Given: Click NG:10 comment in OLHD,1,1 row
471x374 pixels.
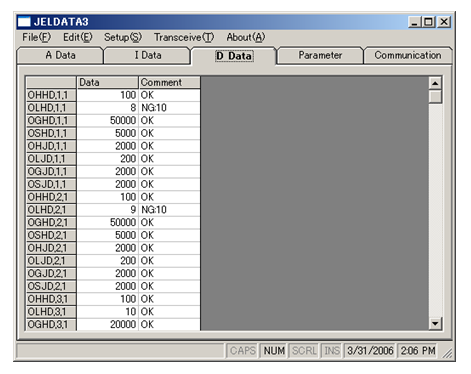Looking at the screenshot, I should tap(169, 108).
